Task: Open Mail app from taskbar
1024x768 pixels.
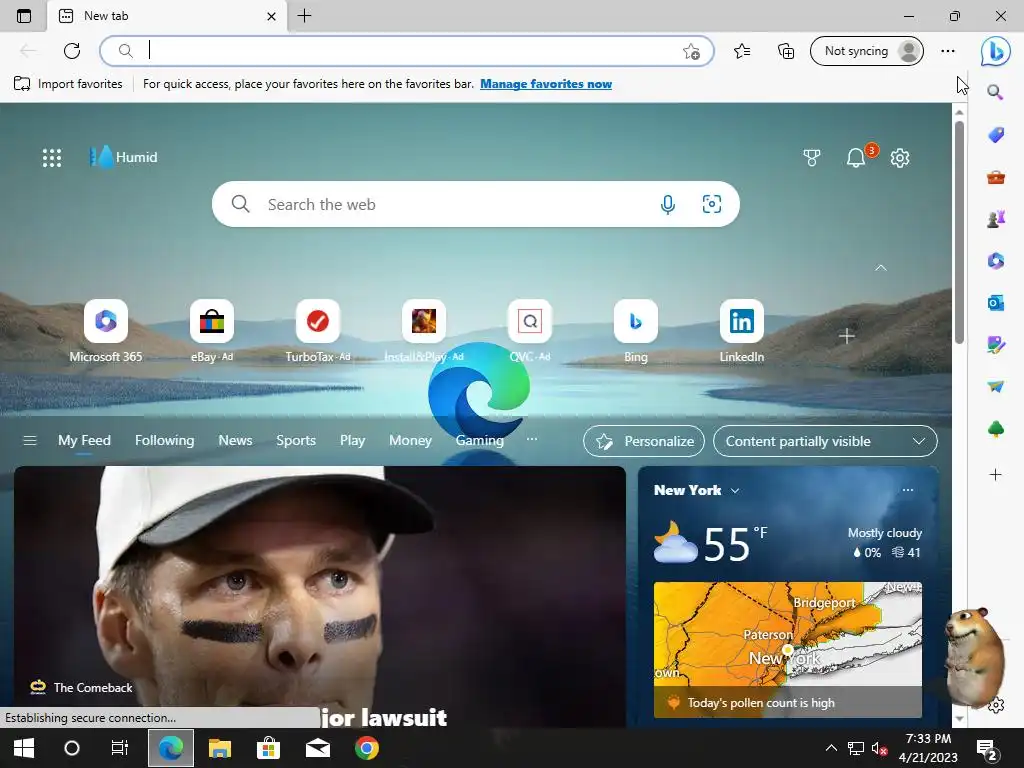Action: coord(317,748)
